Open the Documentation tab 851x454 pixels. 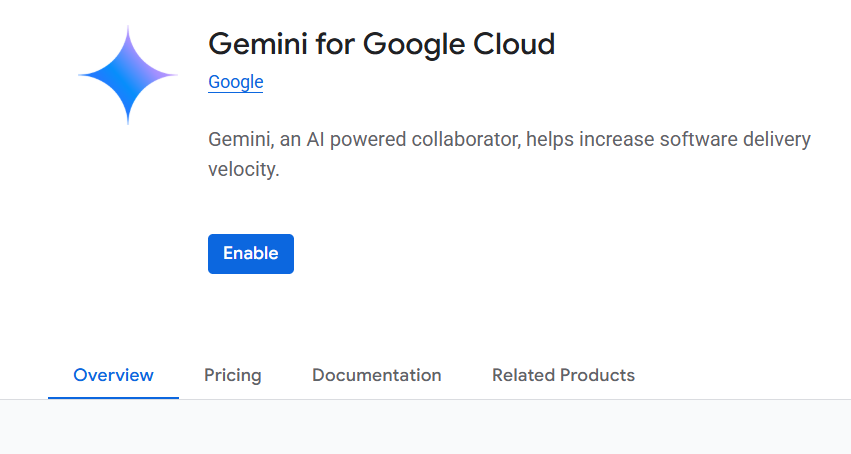point(376,376)
